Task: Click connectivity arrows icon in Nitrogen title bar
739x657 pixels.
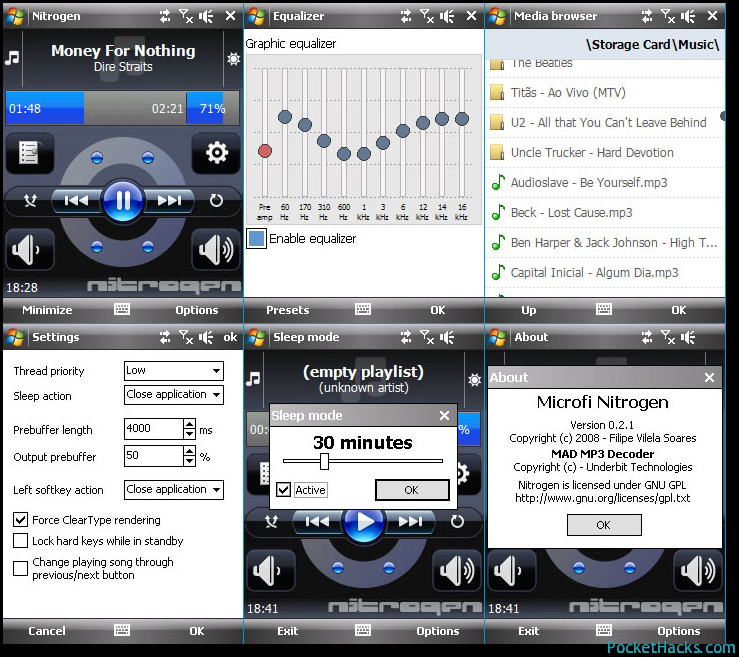Action: pos(165,16)
